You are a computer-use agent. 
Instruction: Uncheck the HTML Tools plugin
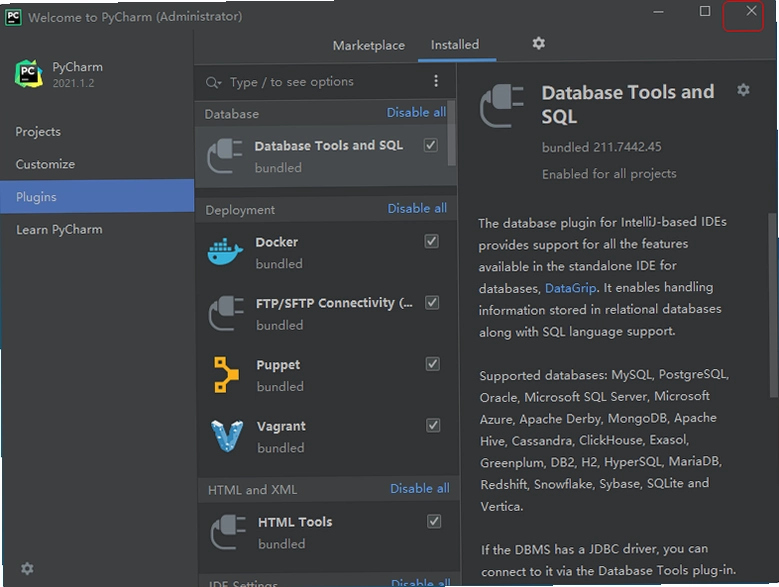point(434,521)
